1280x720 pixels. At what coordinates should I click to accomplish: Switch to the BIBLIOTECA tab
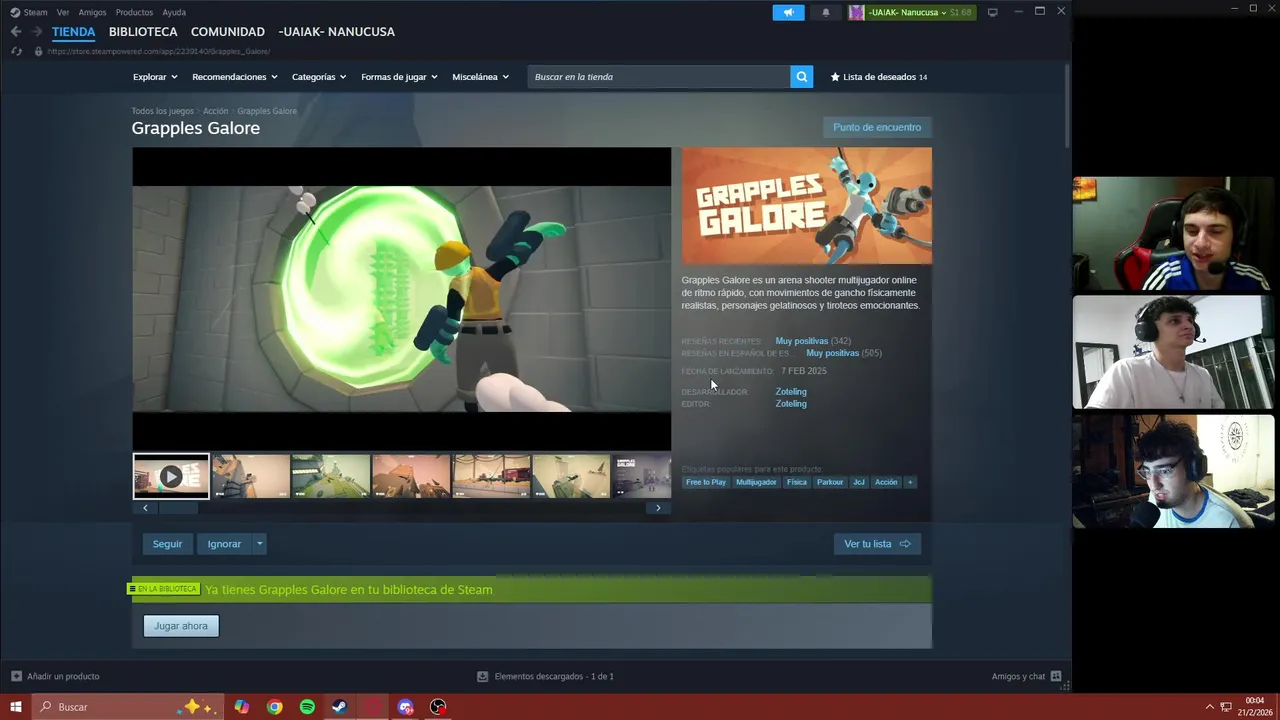click(143, 32)
